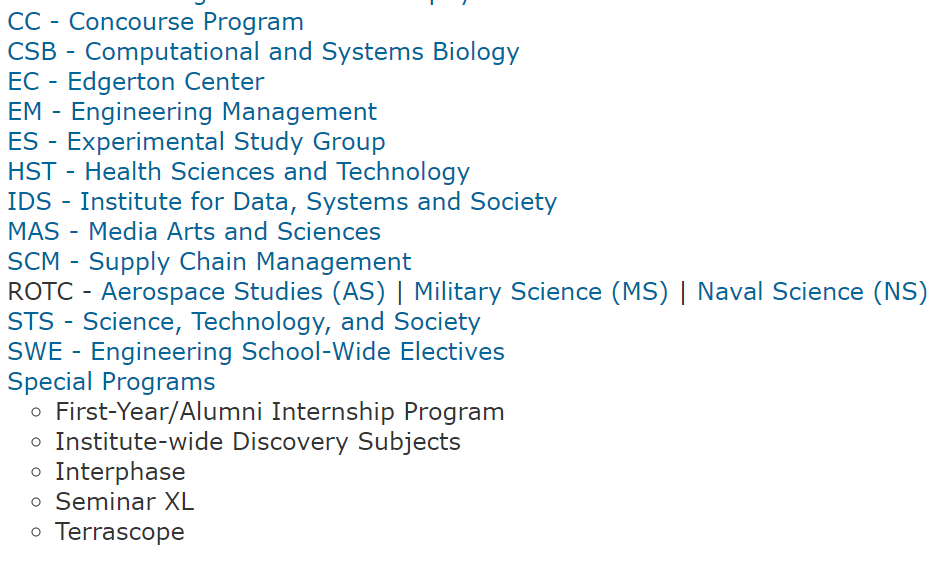
Task: Click Institute-wide Discovery Subjects item
Action: point(257,442)
